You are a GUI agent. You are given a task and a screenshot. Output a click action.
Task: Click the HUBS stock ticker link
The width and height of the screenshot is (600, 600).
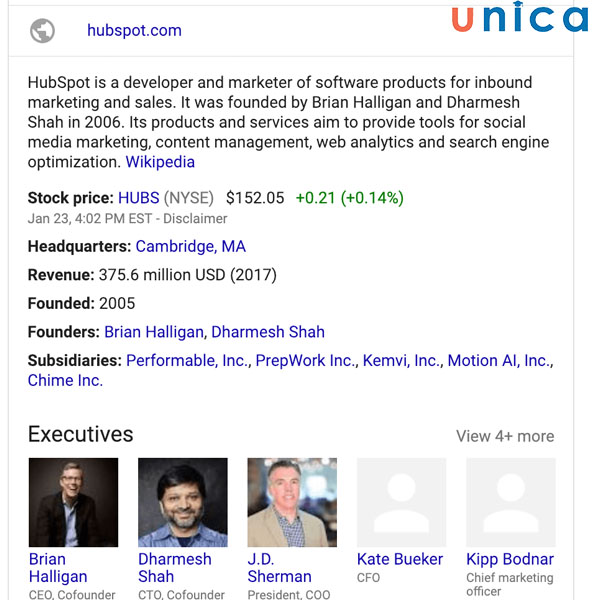[138, 198]
